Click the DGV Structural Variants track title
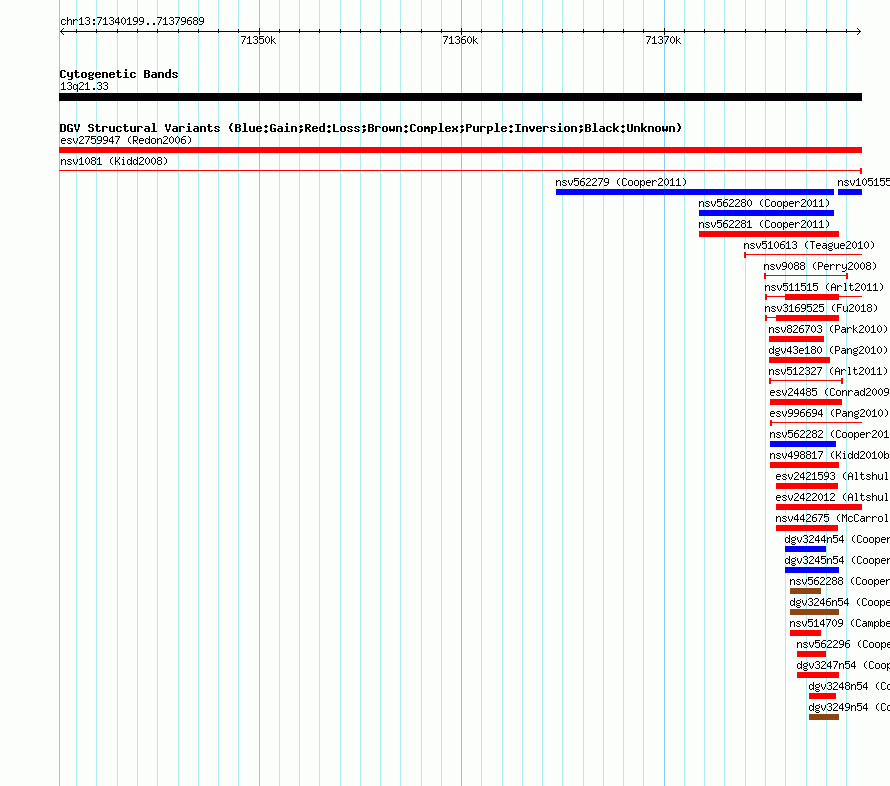Image resolution: width=890 pixels, height=786 pixels. click(x=370, y=128)
